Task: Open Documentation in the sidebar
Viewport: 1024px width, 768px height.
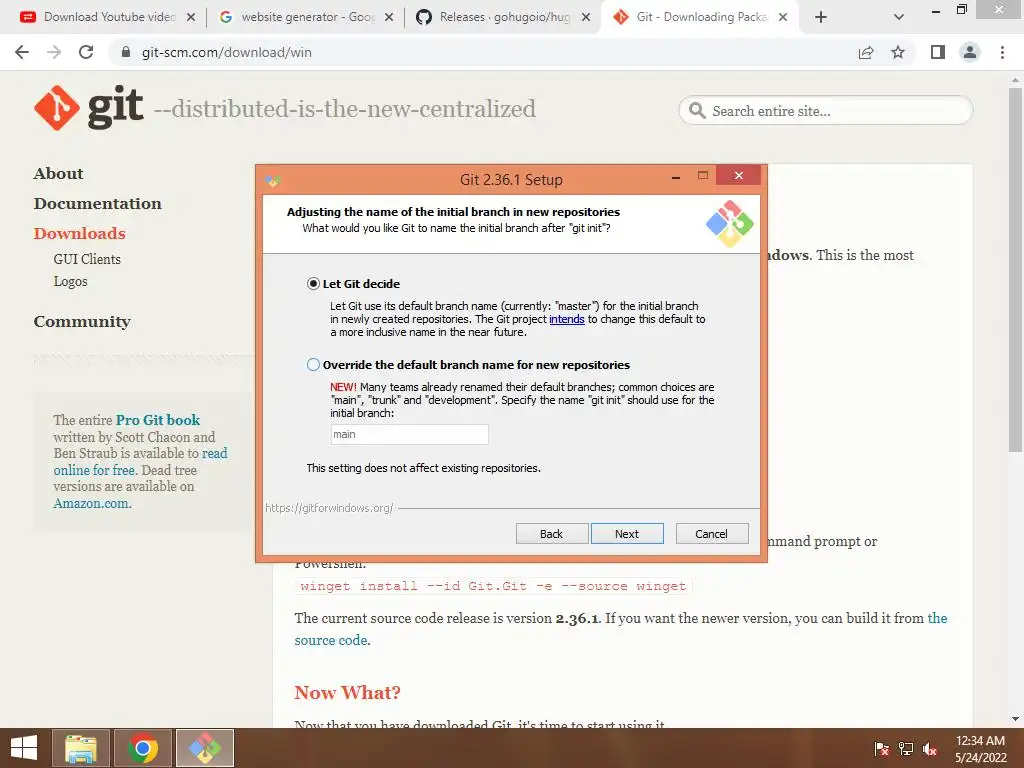Action: [x=97, y=204]
